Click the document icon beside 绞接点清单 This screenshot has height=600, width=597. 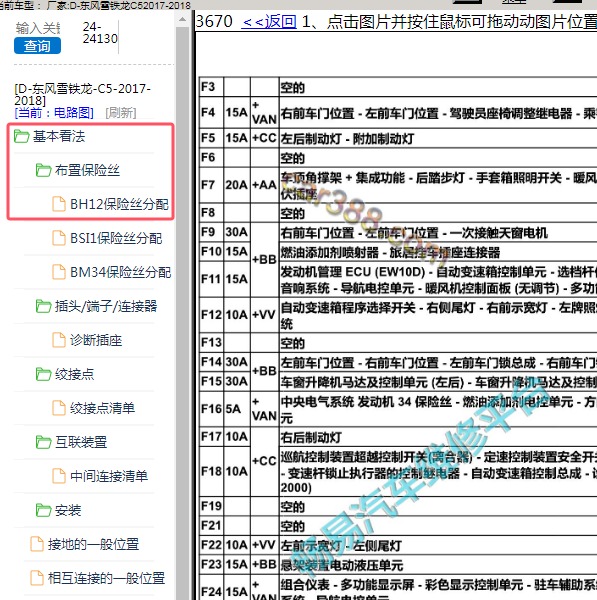pos(59,408)
